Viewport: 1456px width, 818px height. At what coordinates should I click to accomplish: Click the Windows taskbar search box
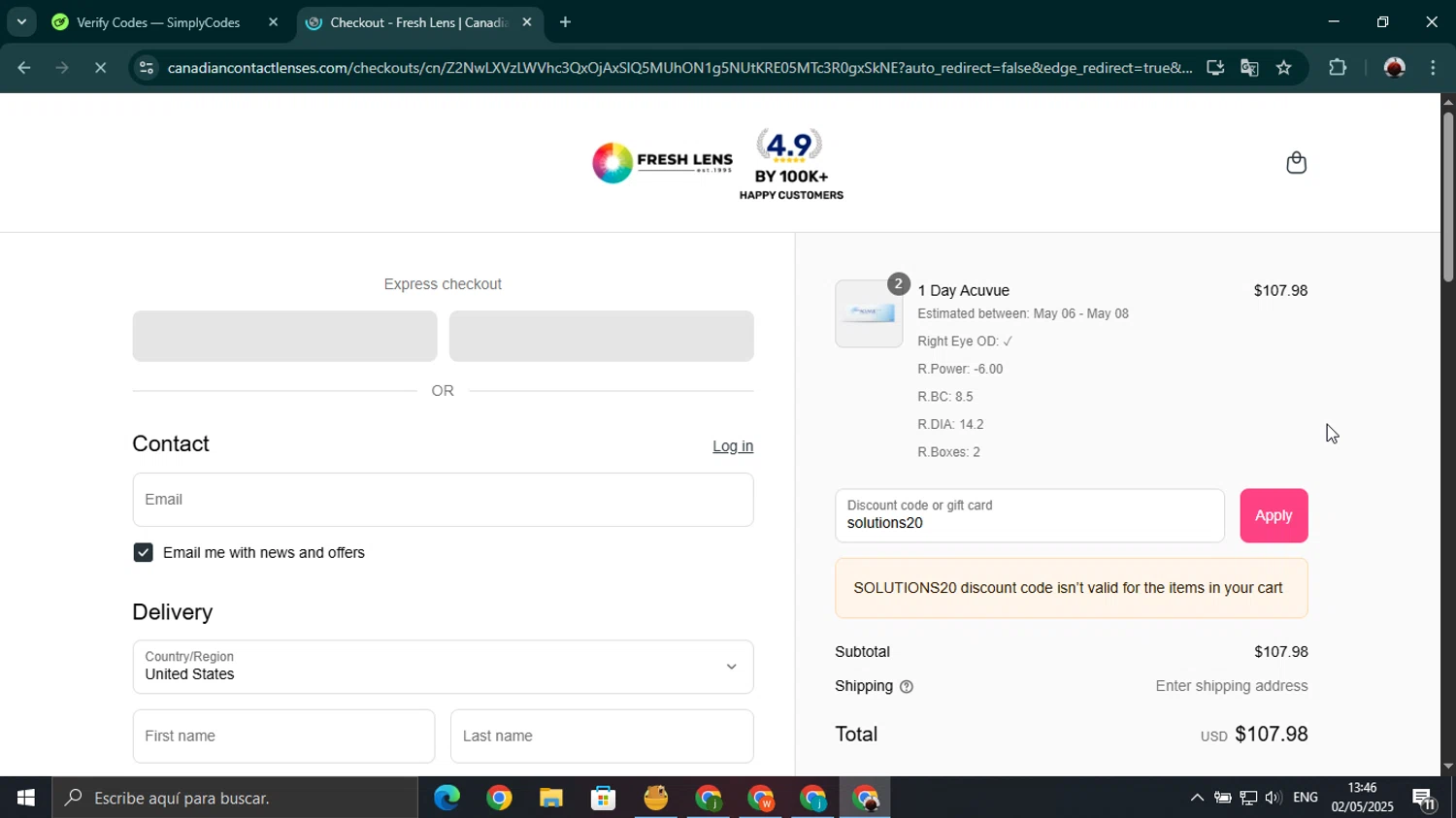point(236,798)
